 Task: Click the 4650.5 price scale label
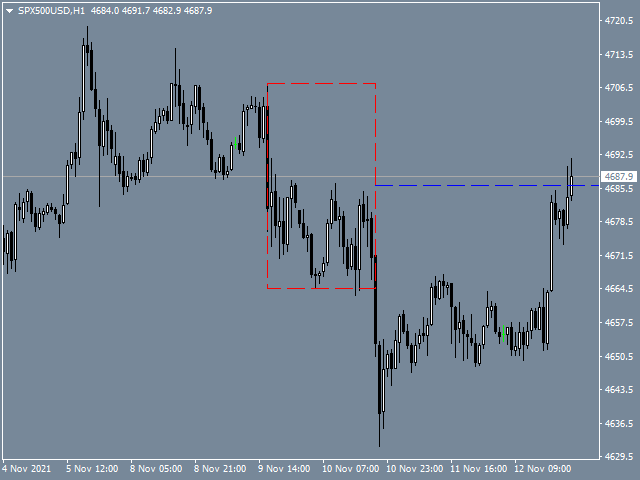pyautogui.click(x=619, y=356)
